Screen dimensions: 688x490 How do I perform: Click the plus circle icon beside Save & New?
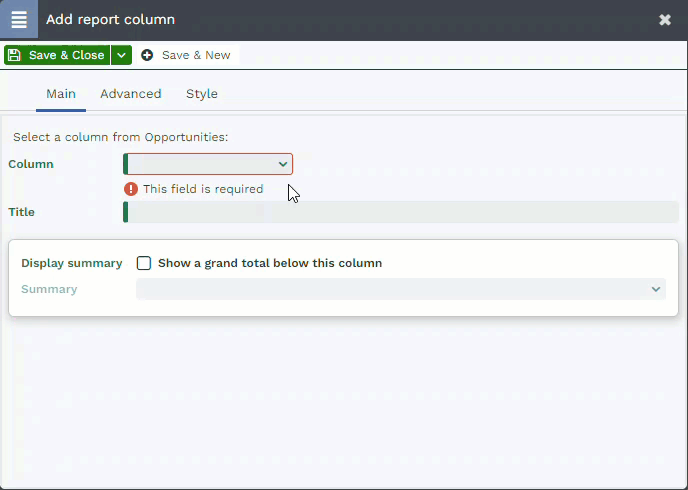147,55
